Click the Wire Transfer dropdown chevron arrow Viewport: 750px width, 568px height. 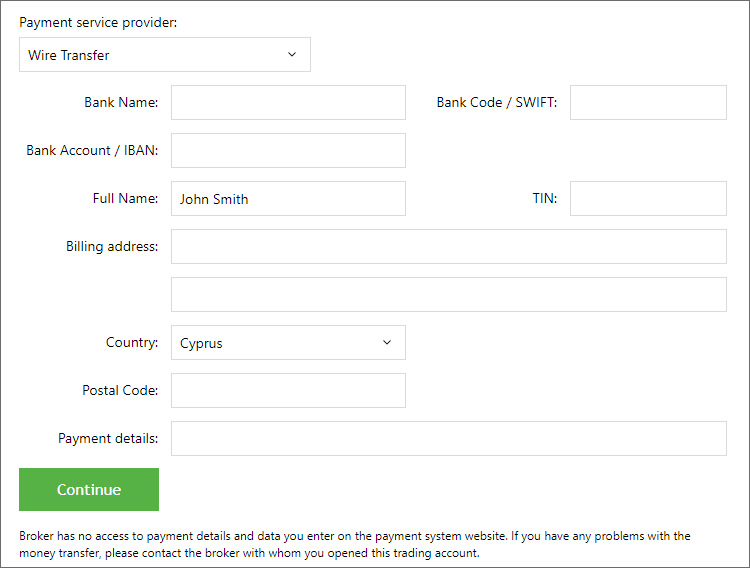(292, 55)
